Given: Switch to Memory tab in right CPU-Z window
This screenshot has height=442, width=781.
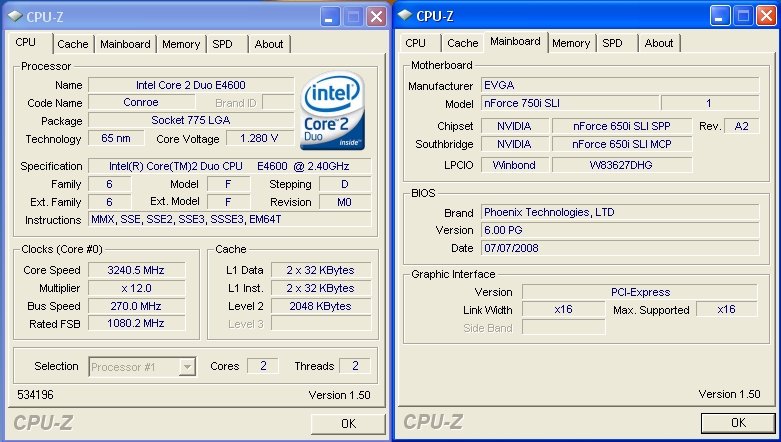Looking at the screenshot, I should coord(571,43).
